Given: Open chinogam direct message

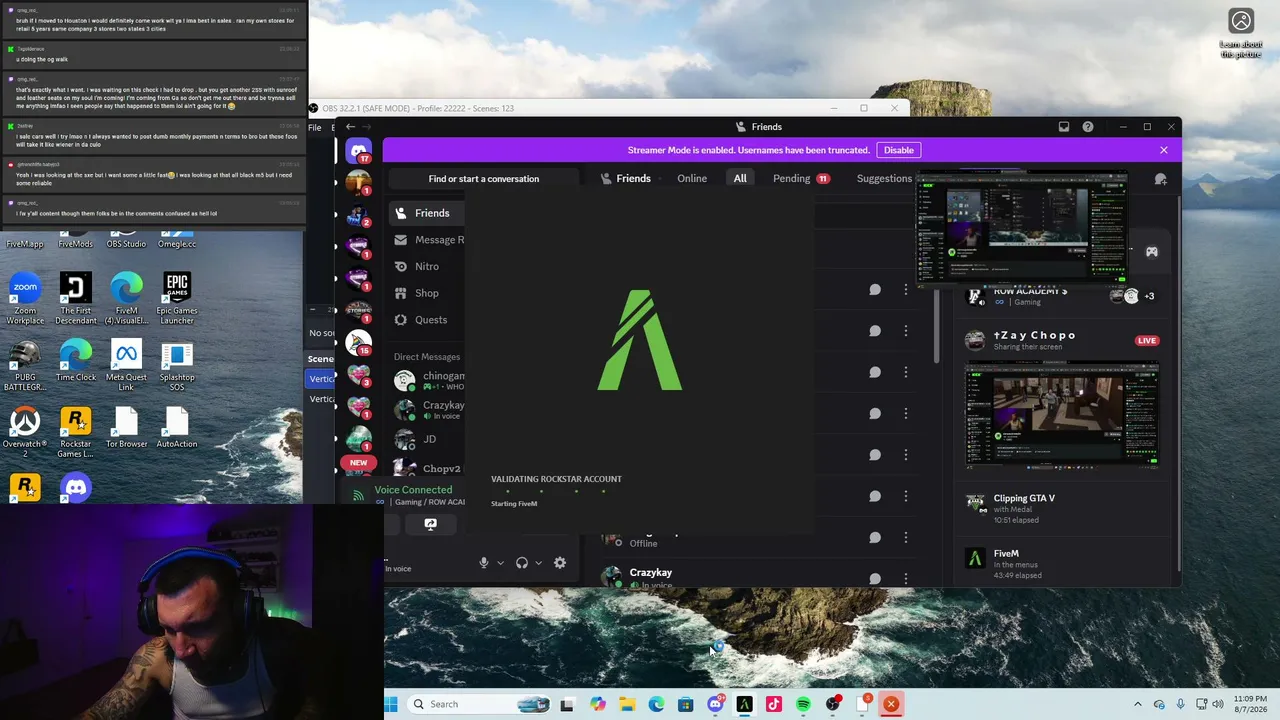Looking at the screenshot, I should (428, 380).
